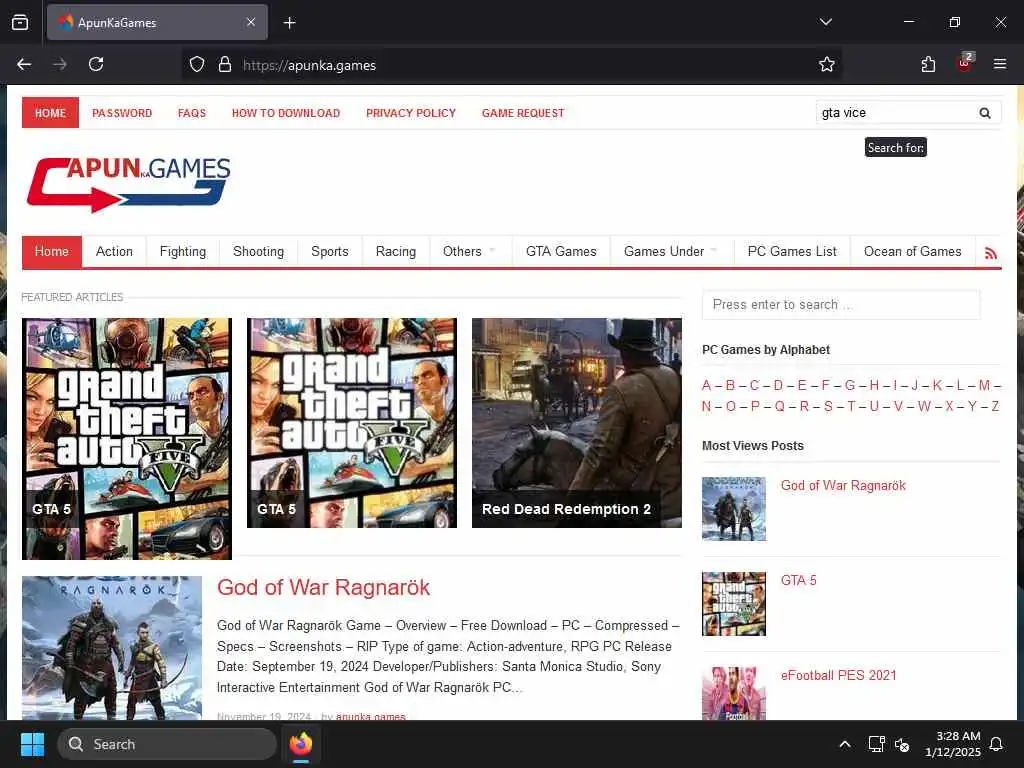Open GTA 5 most viewed link
The height and width of the screenshot is (768, 1024).
pos(799,580)
